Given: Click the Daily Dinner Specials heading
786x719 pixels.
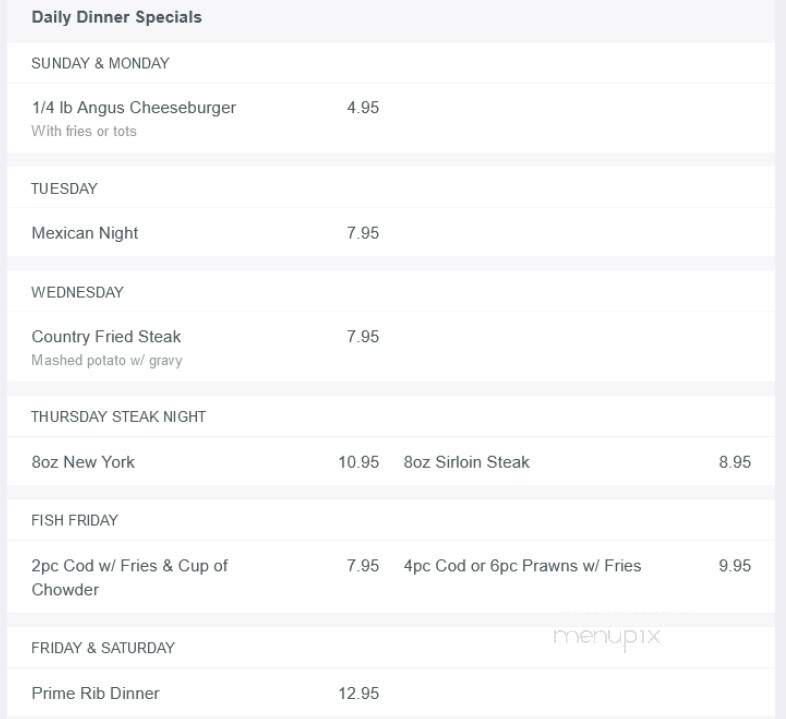Looking at the screenshot, I should [116, 17].
